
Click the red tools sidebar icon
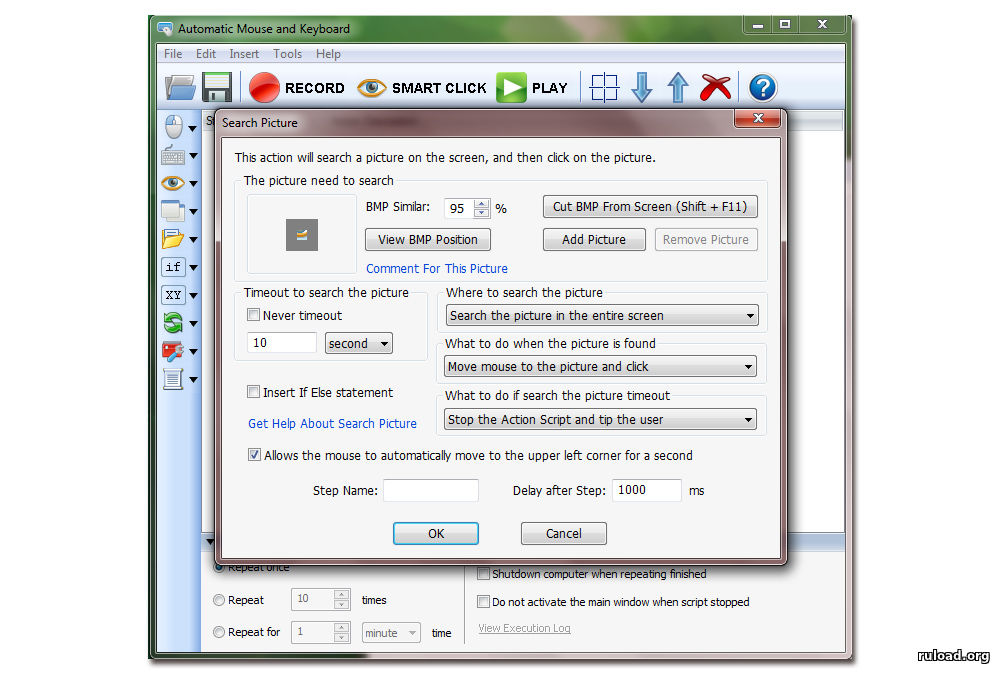click(x=173, y=351)
